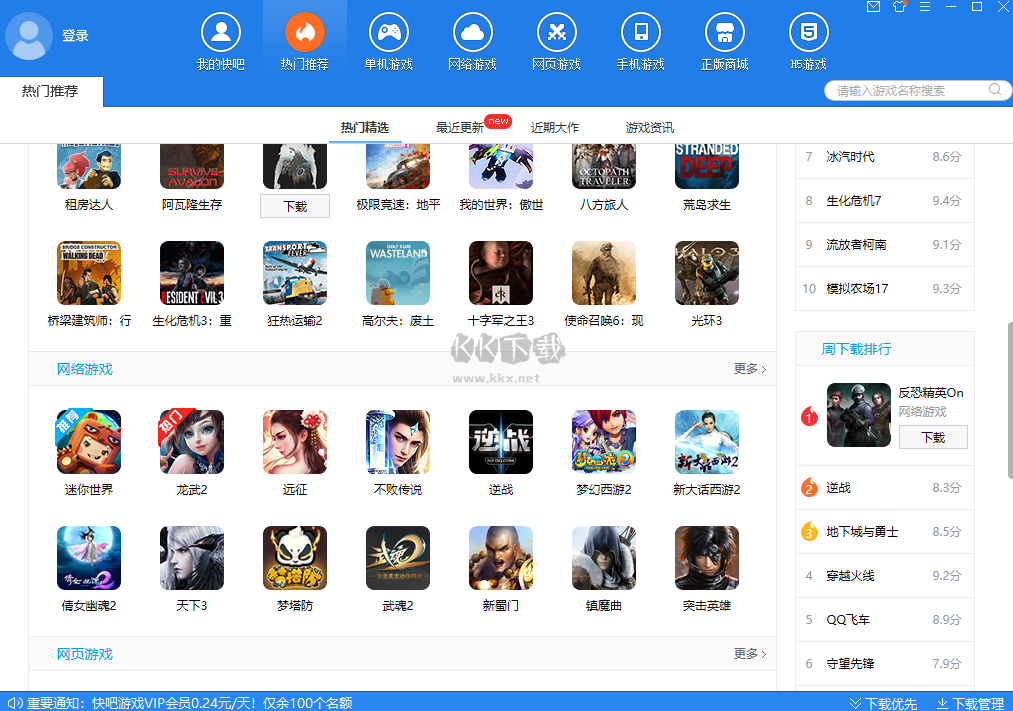The width and height of the screenshot is (1013, 711).
Task: Click the skin/theme shirt icon with orange dot
Action: pyautogui.click(x=897, y=7)
